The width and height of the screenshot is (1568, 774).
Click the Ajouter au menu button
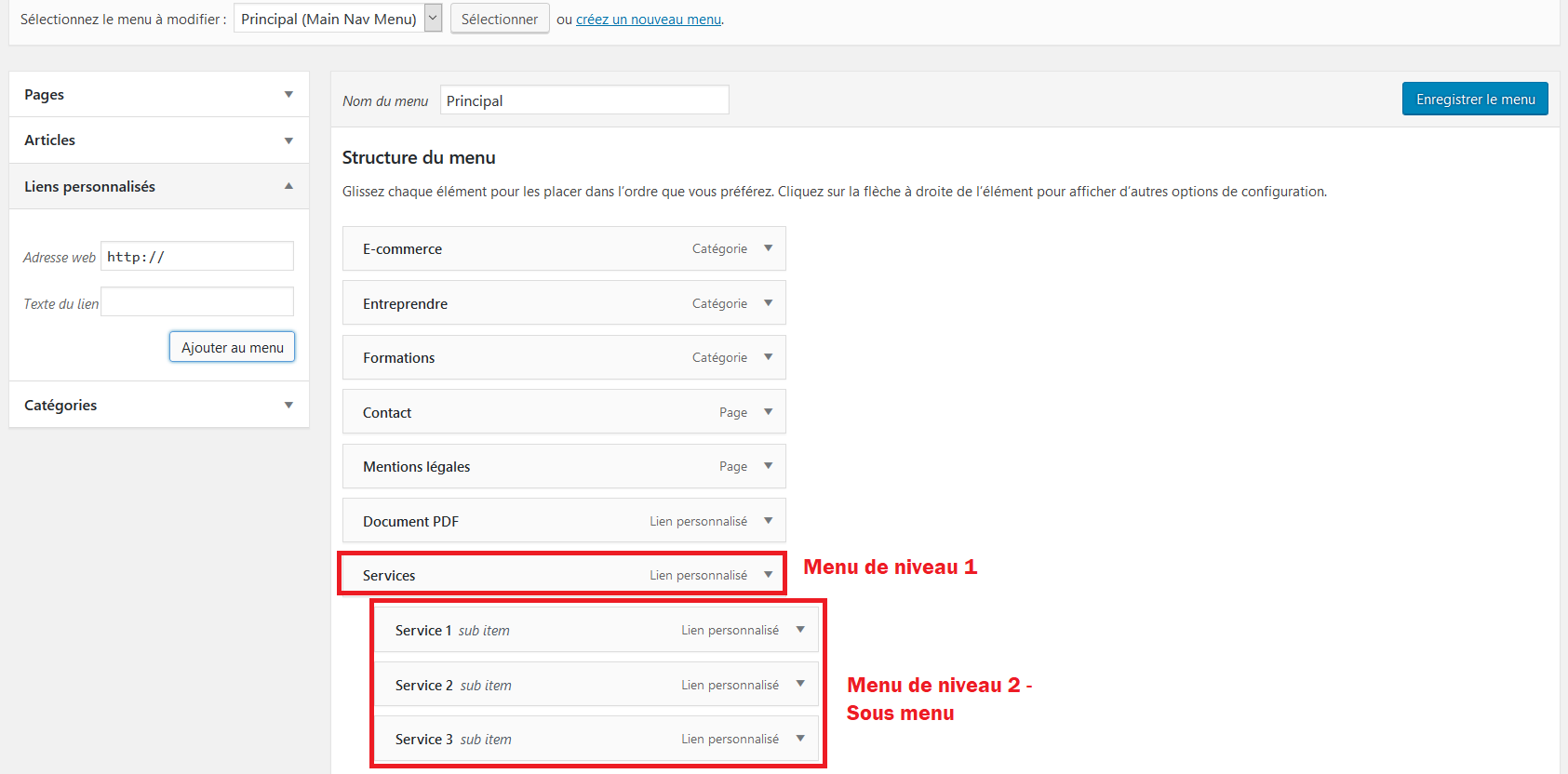point(233,347)
